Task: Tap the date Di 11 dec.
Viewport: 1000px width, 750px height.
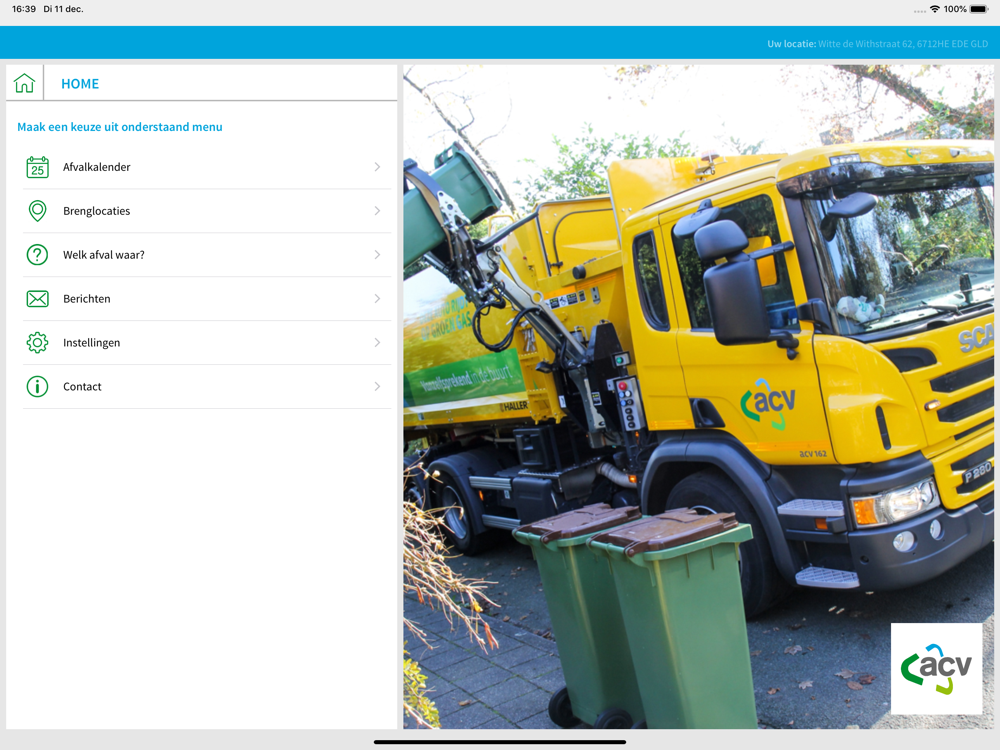Action: [x=63, y=9]
